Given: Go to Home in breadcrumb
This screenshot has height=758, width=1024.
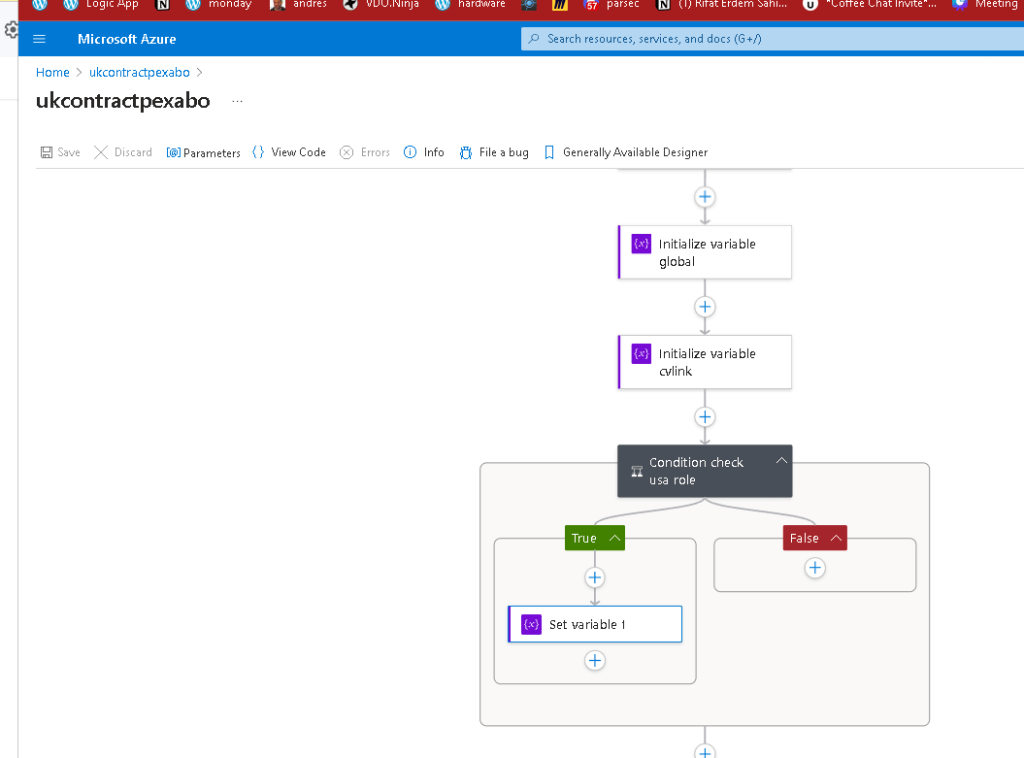Looking at the screenshot, I should 52,72.
